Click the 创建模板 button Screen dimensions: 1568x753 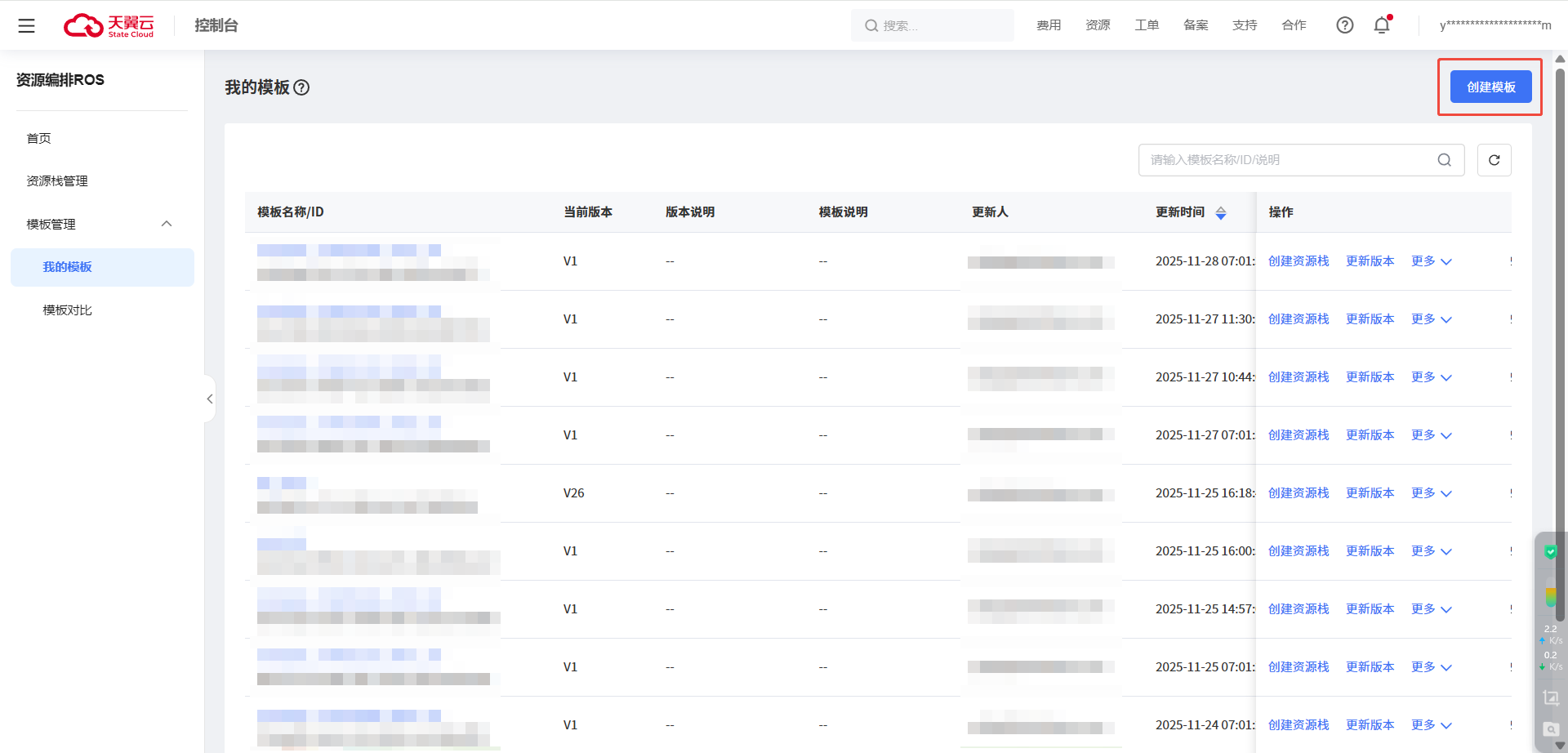pyautogui.click(x=1490, y=87)
